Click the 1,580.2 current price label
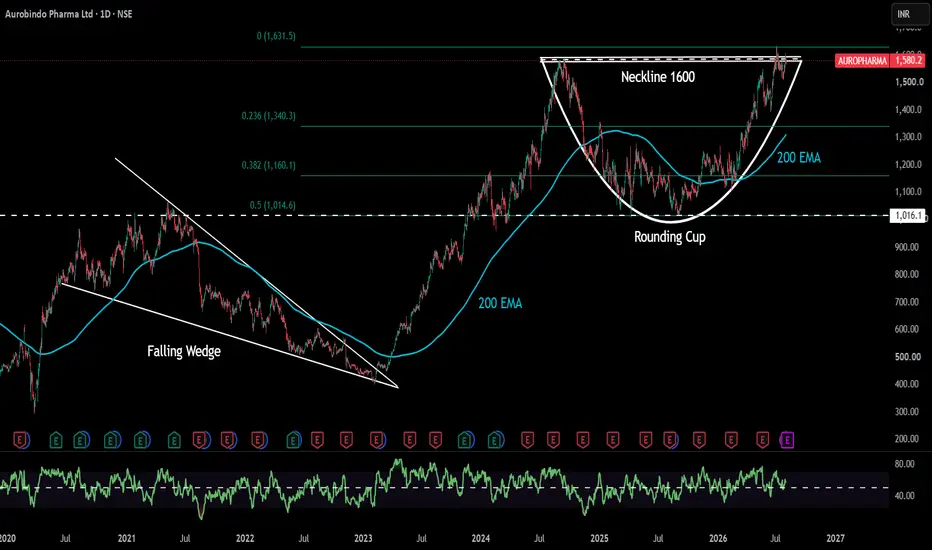Image resolution: width=932 pixels, height=550 pixels. point(908,61)
